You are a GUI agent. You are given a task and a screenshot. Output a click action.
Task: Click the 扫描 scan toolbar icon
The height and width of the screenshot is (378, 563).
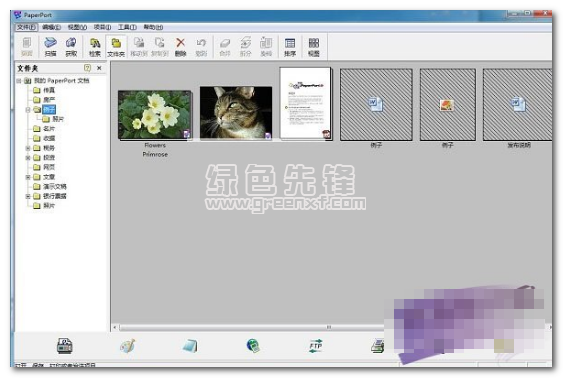50,47
